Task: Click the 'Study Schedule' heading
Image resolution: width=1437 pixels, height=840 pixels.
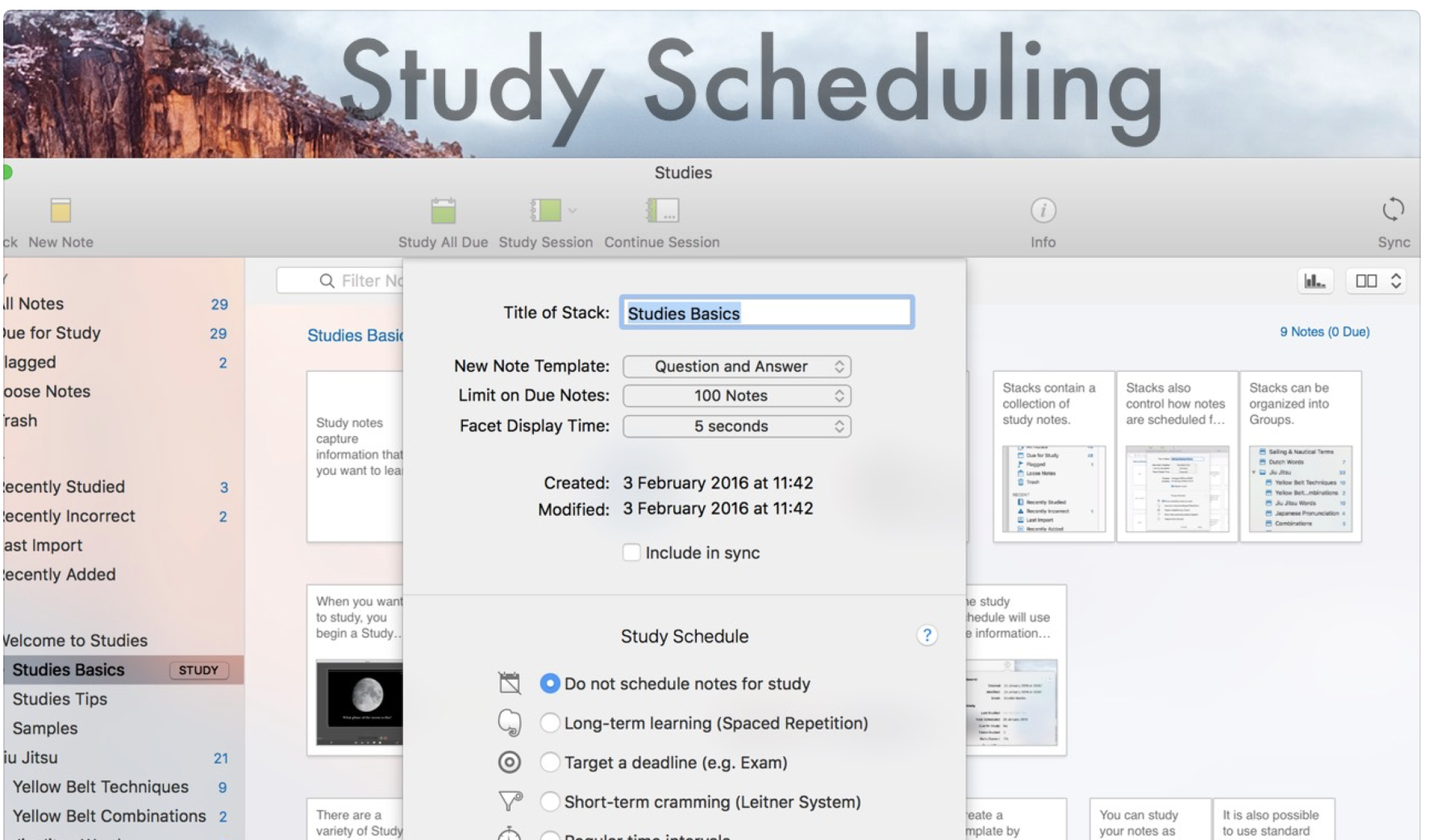Action: click(685, 636)
